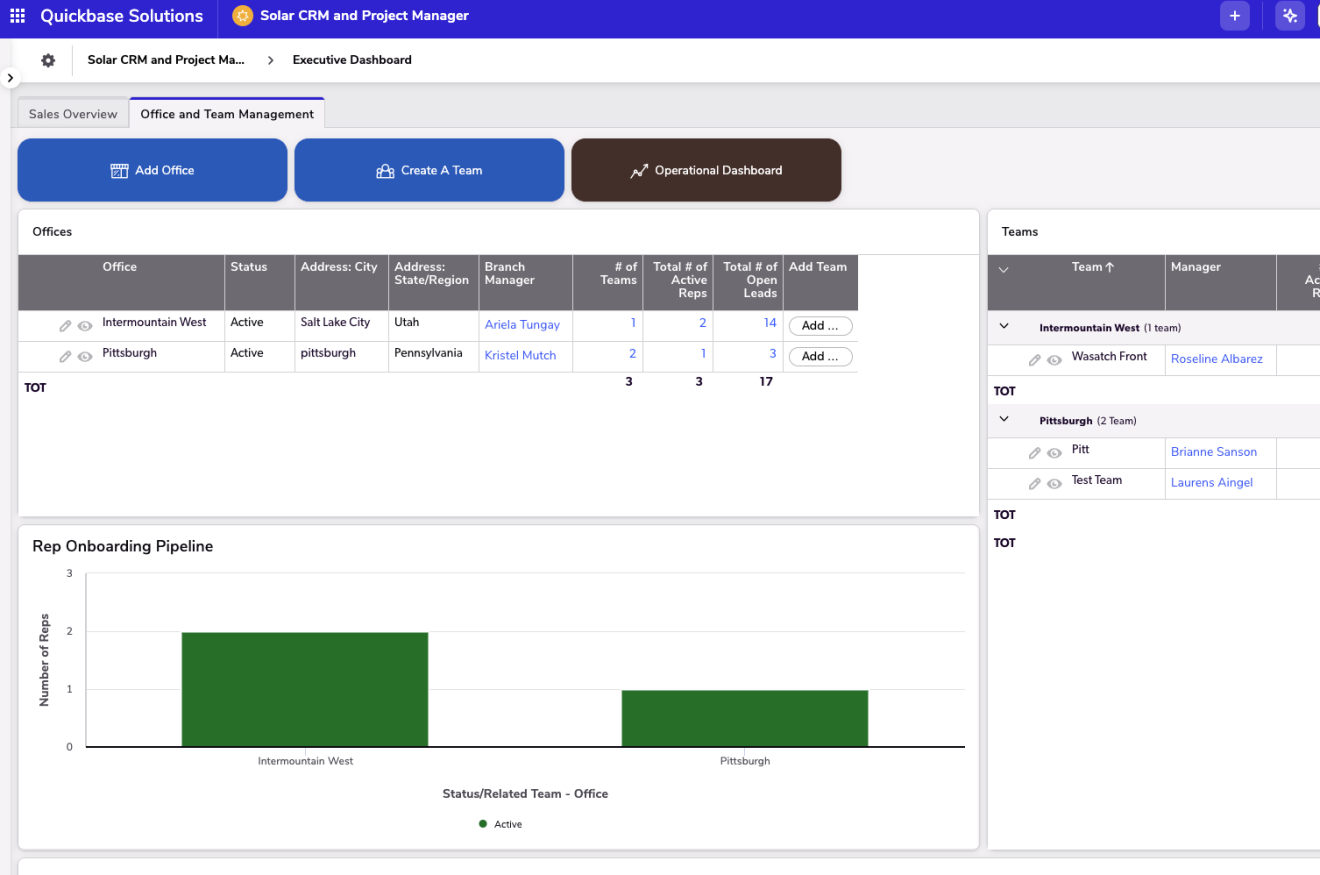View Intermountain West office eye icon
This screenshot has height=875, width=1320.
(85, 326)
